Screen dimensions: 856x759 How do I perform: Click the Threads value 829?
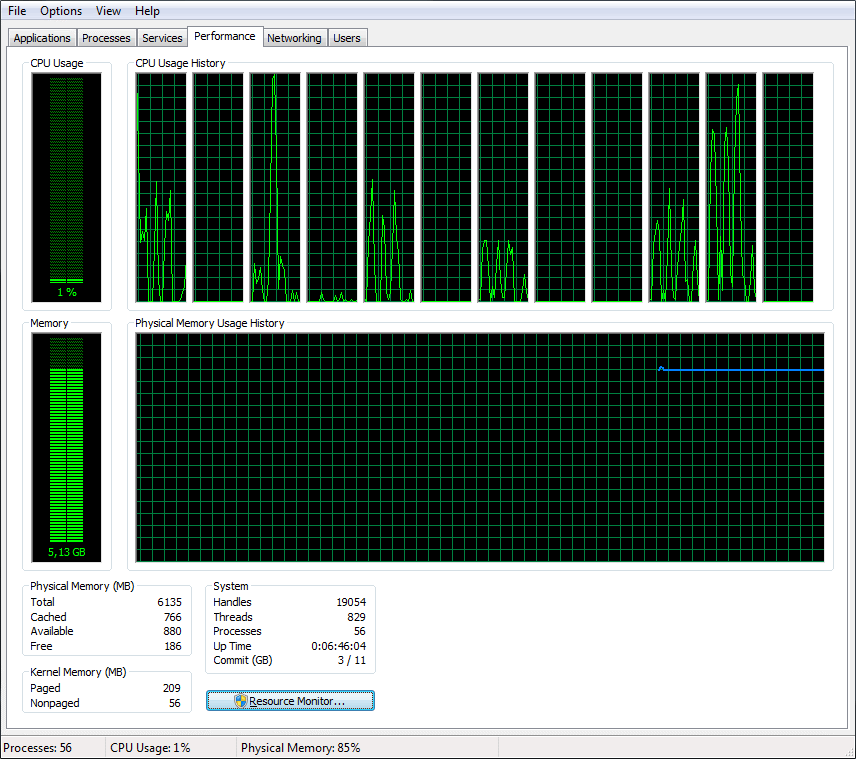pos(356,617)
